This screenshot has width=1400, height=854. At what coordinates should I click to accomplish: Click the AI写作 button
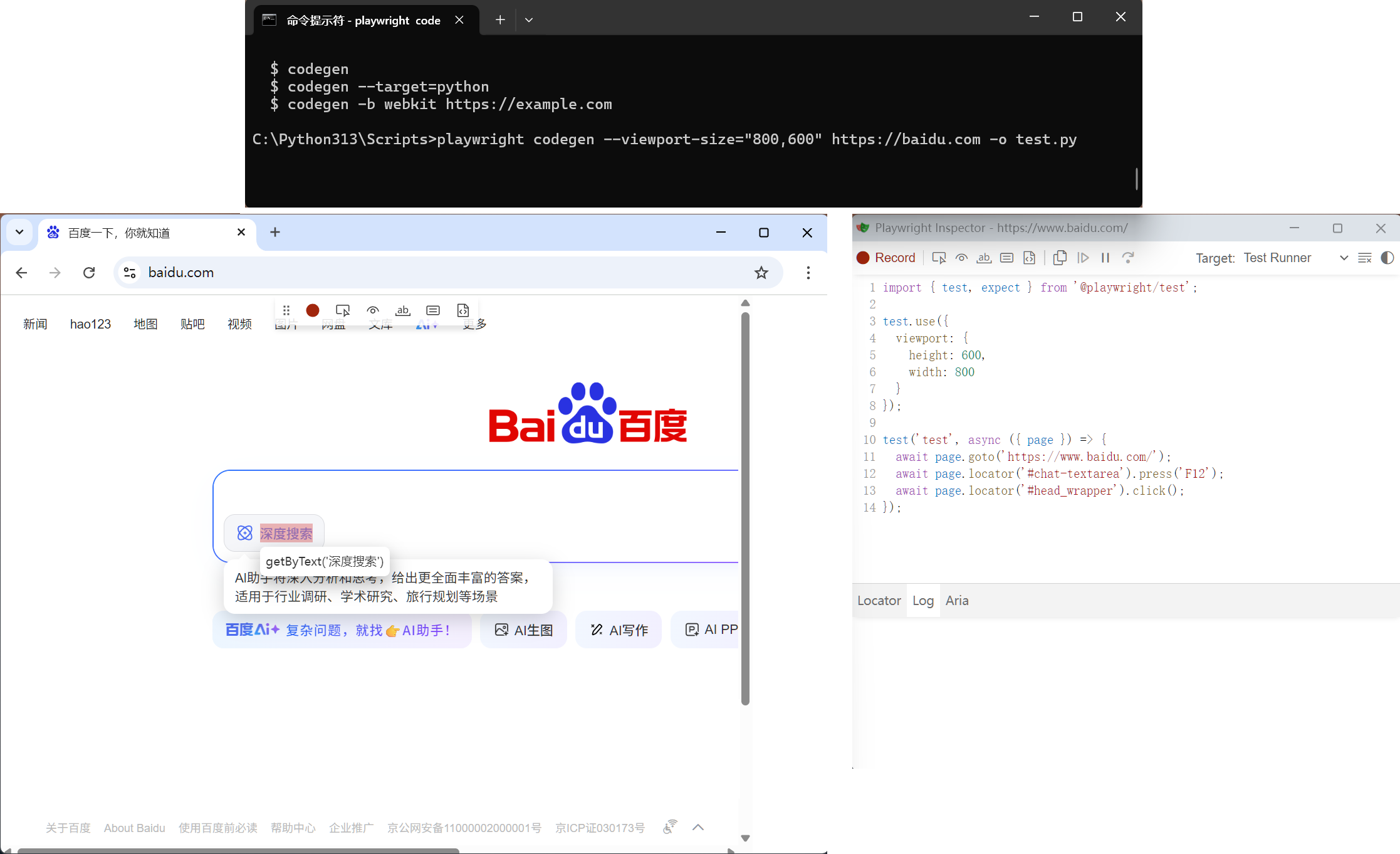619,630
